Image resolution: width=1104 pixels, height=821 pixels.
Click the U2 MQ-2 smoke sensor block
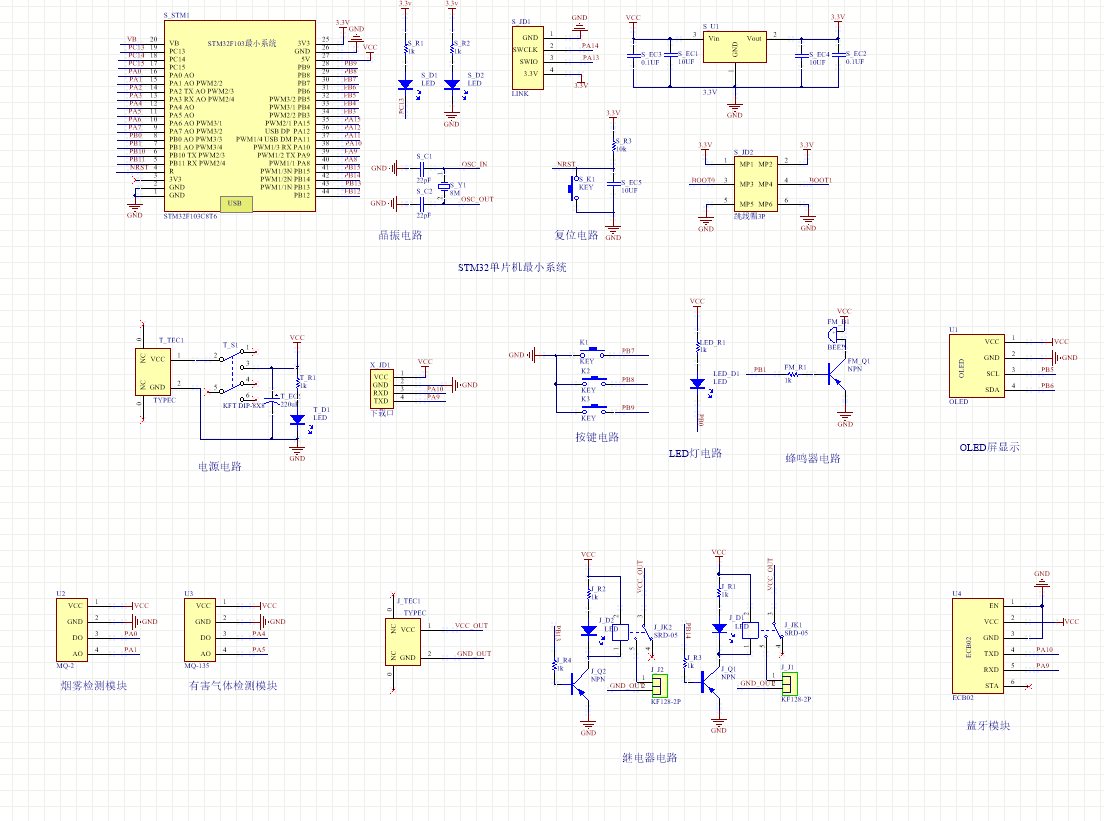pyautogui.click(x=72, y=630)
